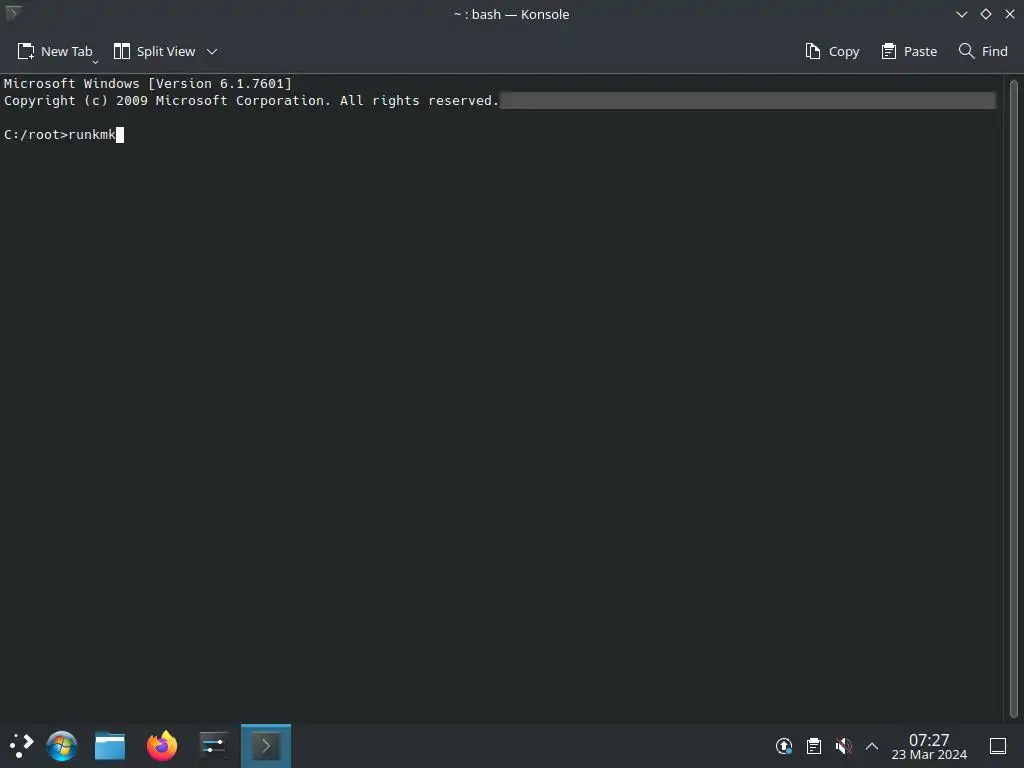Click the Paste toolbar button

pyautogui.click(x=908, y=52)
